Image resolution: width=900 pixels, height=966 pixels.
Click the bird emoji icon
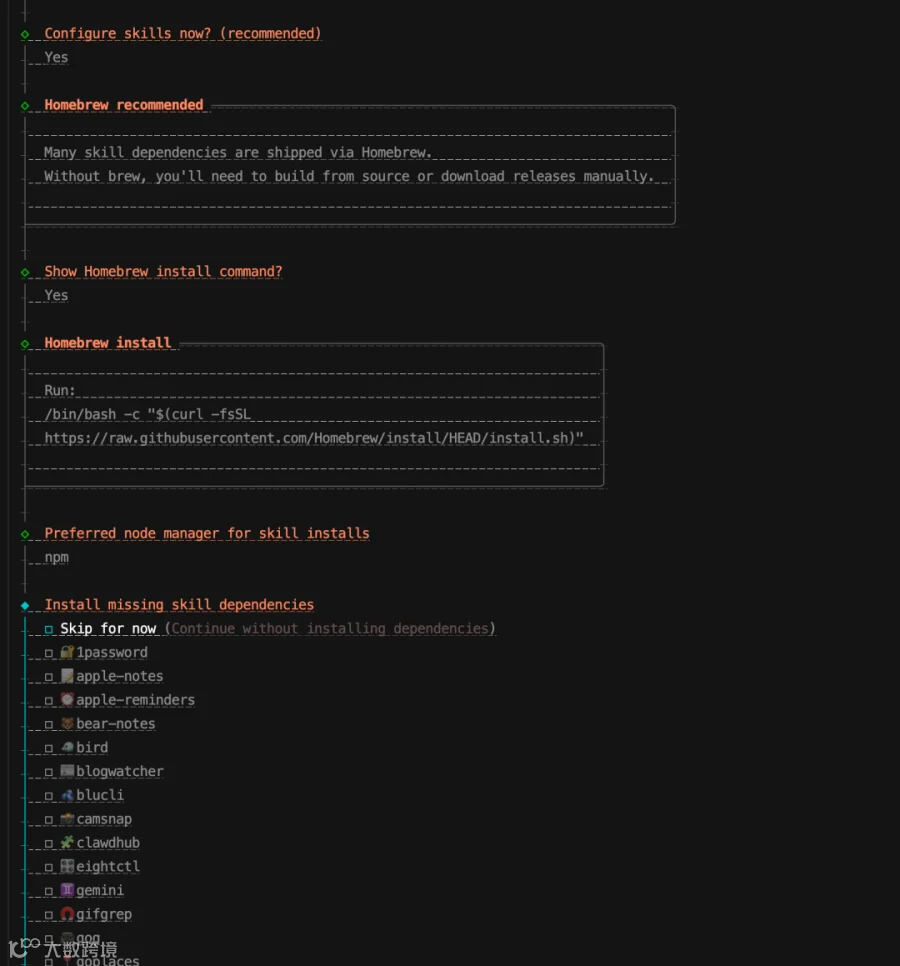point(67,747)
